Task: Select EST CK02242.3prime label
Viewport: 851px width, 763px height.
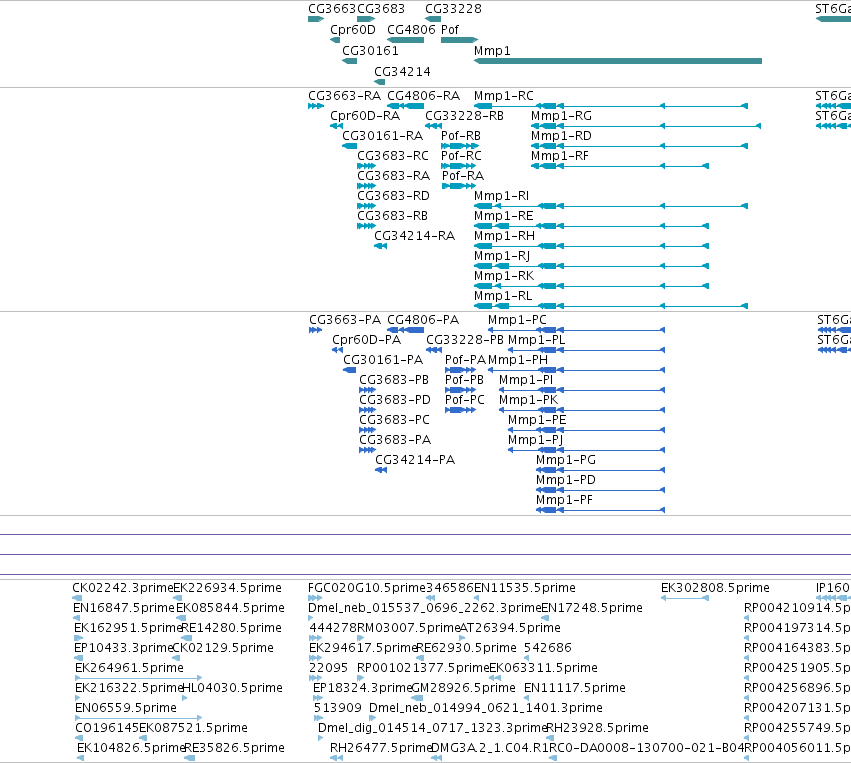Action: click(123, 588)
